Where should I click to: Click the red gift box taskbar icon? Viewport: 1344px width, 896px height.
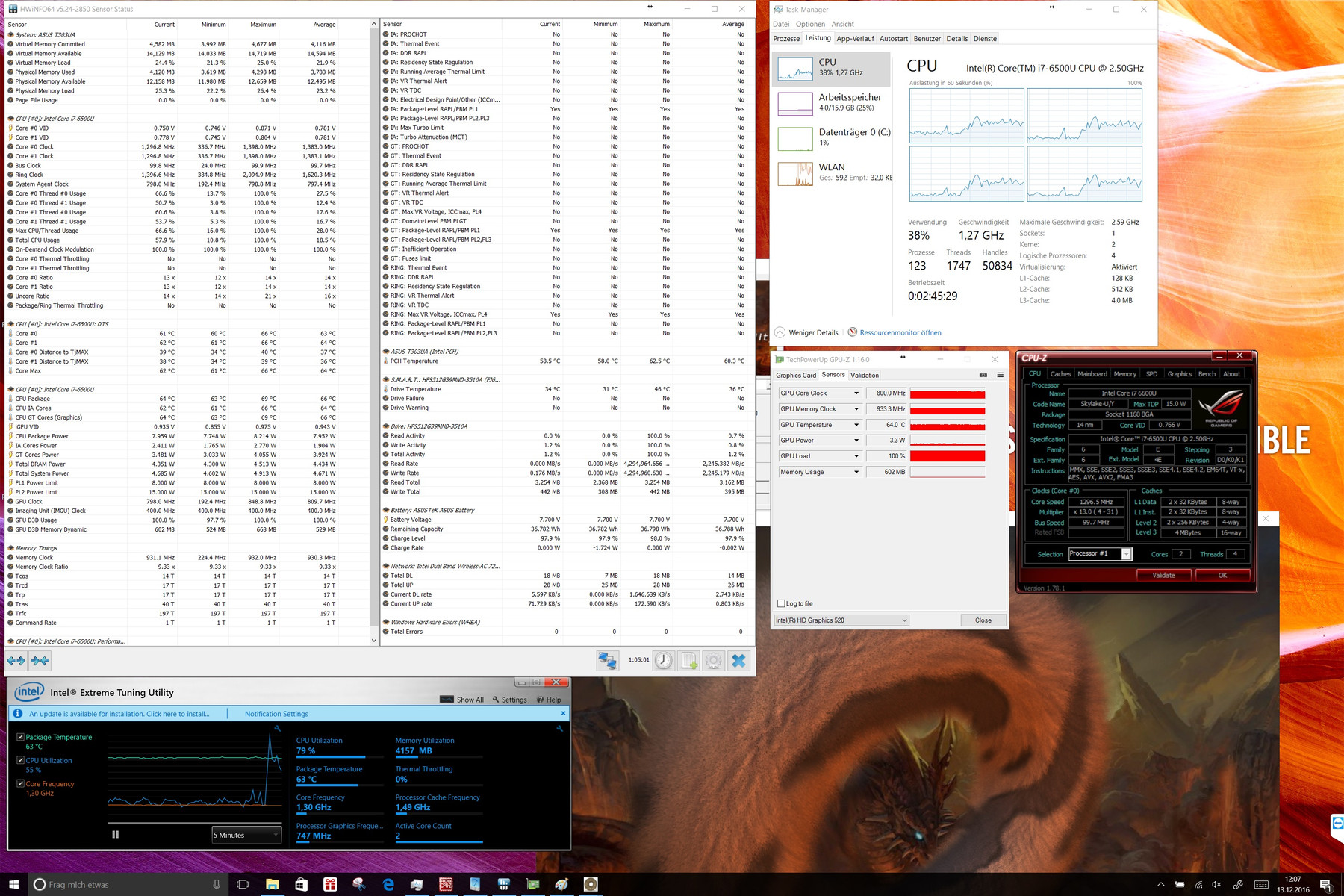coord(330,884)
